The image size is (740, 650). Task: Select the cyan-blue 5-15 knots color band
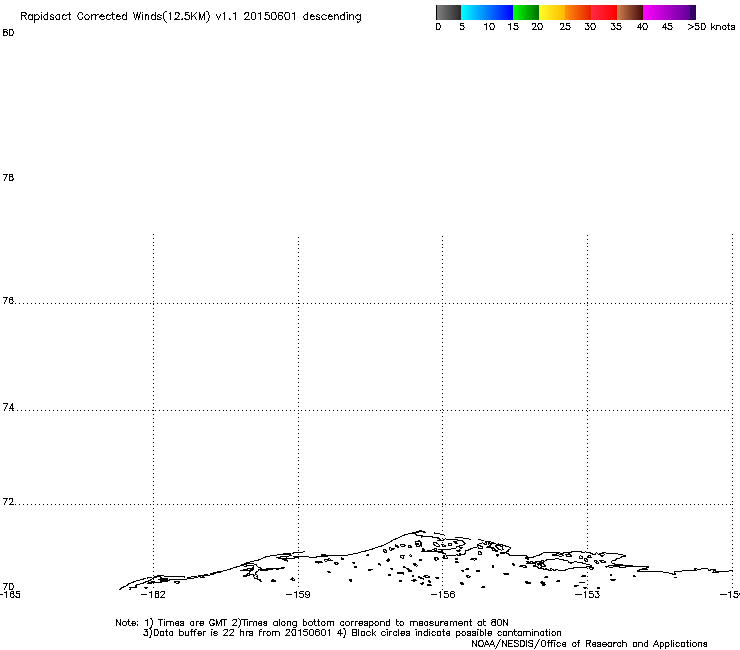[x=487, y=12]
